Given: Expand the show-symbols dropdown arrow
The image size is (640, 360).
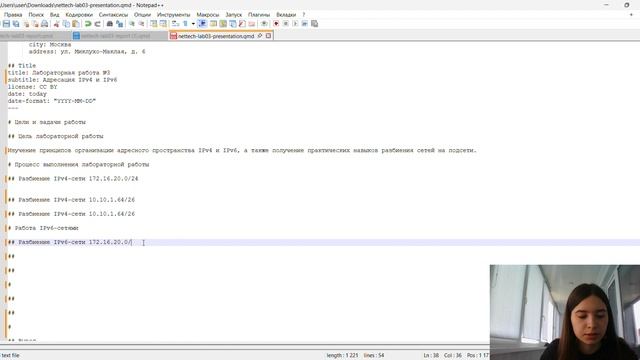Looking at the screenshot, I should tap(193, 24).
